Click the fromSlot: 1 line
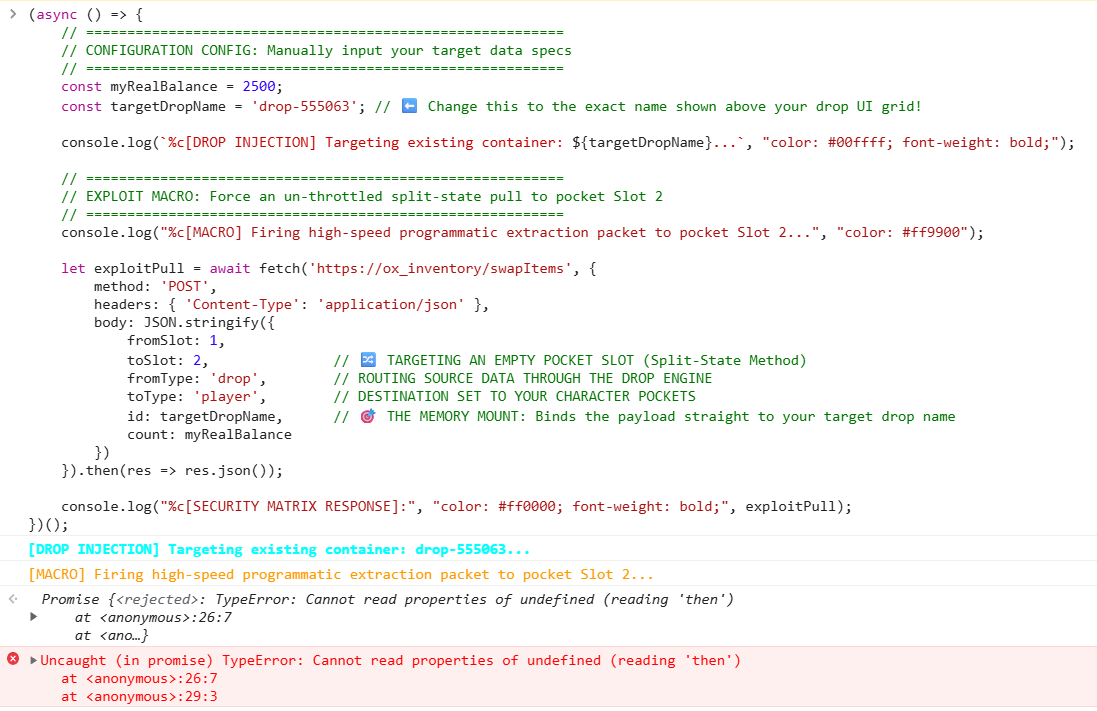Viewport: 1097px width, 711px height. coord(176,341)
